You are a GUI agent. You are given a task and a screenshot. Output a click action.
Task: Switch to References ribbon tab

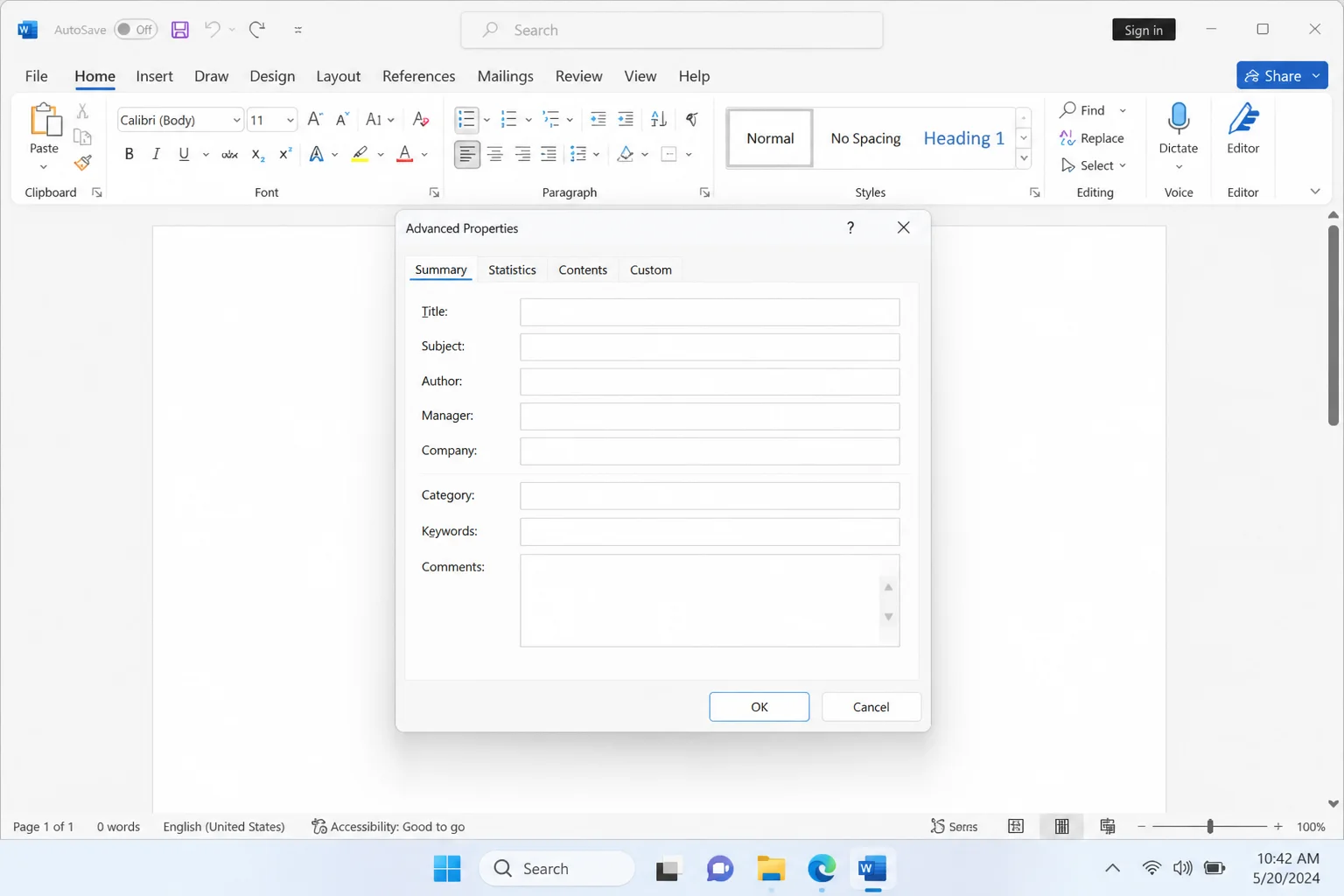click(x=418, y=76)
